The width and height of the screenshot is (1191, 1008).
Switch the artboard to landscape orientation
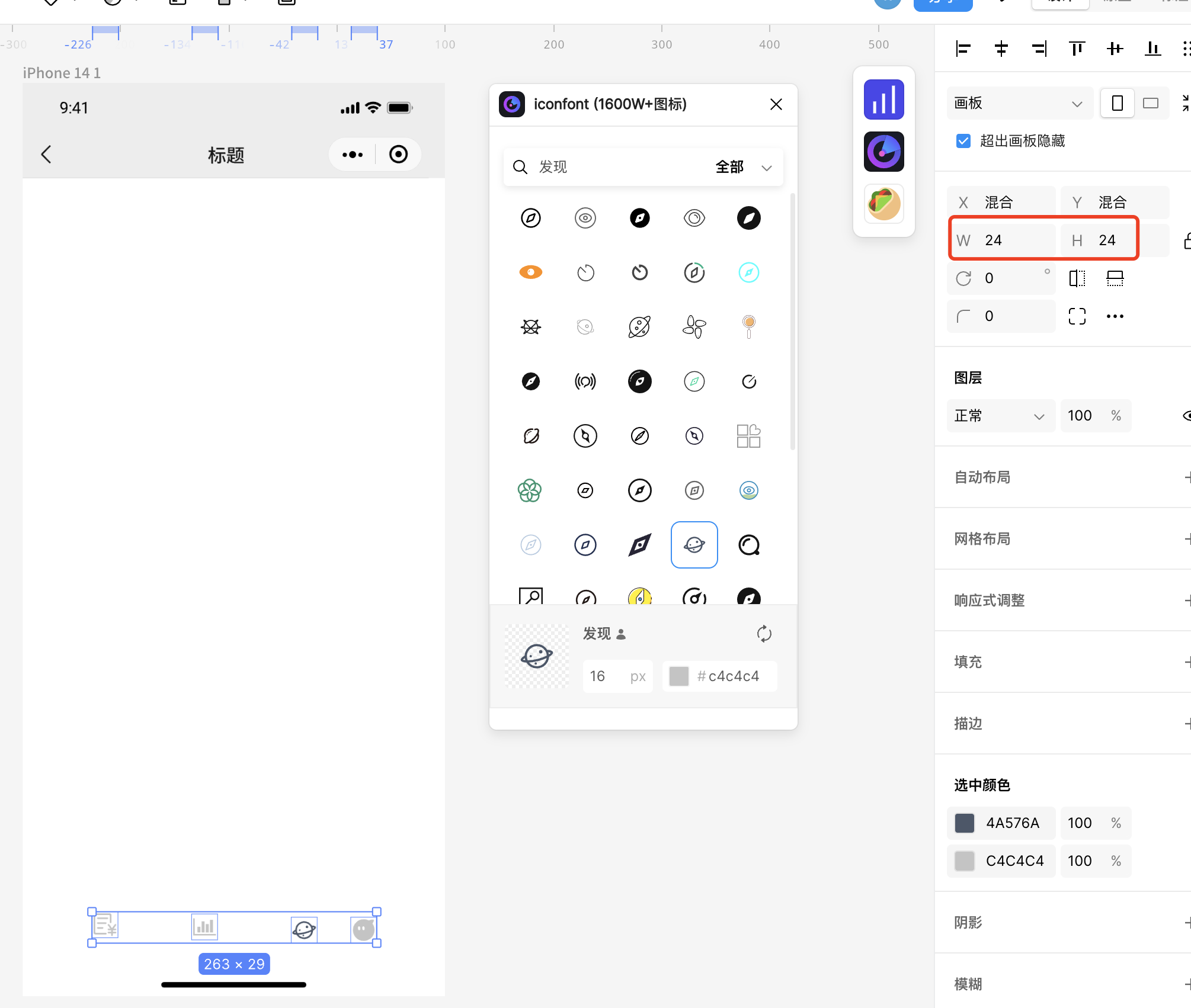[x=1151, y=103]
